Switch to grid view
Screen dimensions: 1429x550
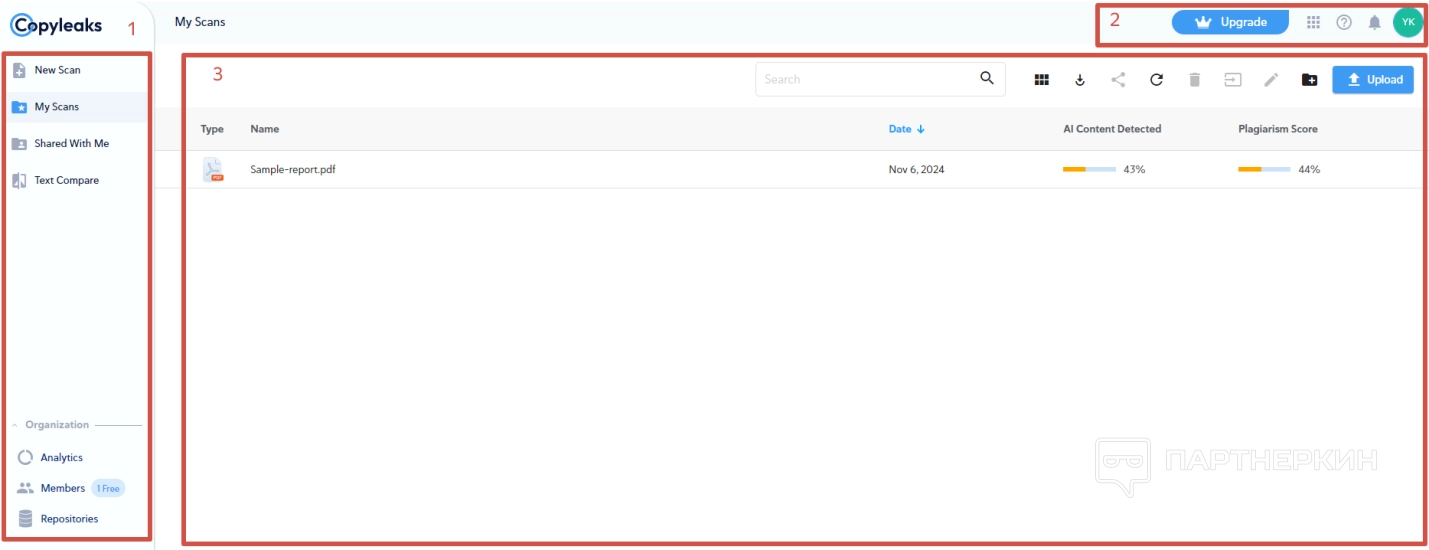pyautogui.click(x=1042, y=80)
